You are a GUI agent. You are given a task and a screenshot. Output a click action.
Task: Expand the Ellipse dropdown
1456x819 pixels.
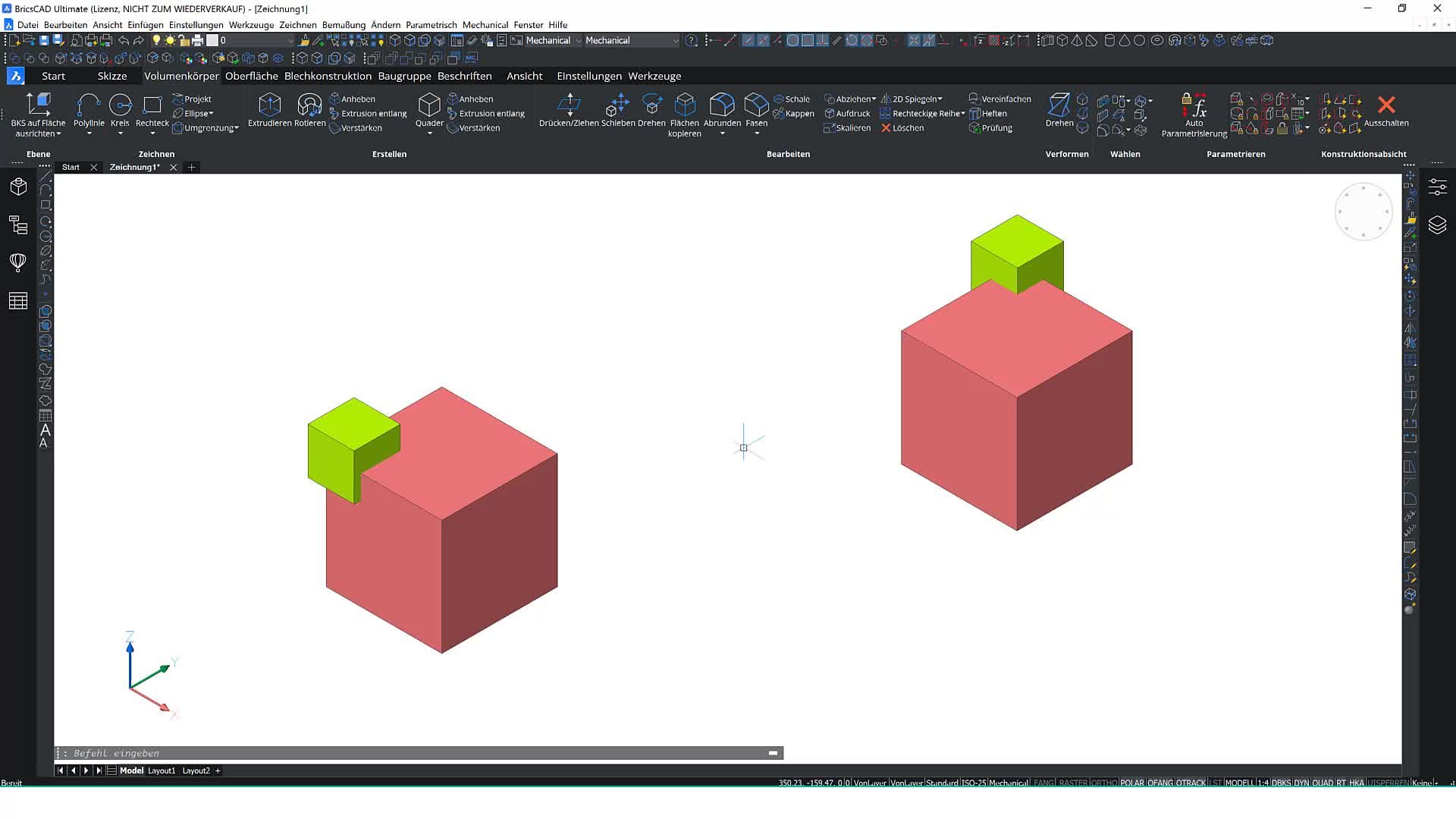point(211,114)
